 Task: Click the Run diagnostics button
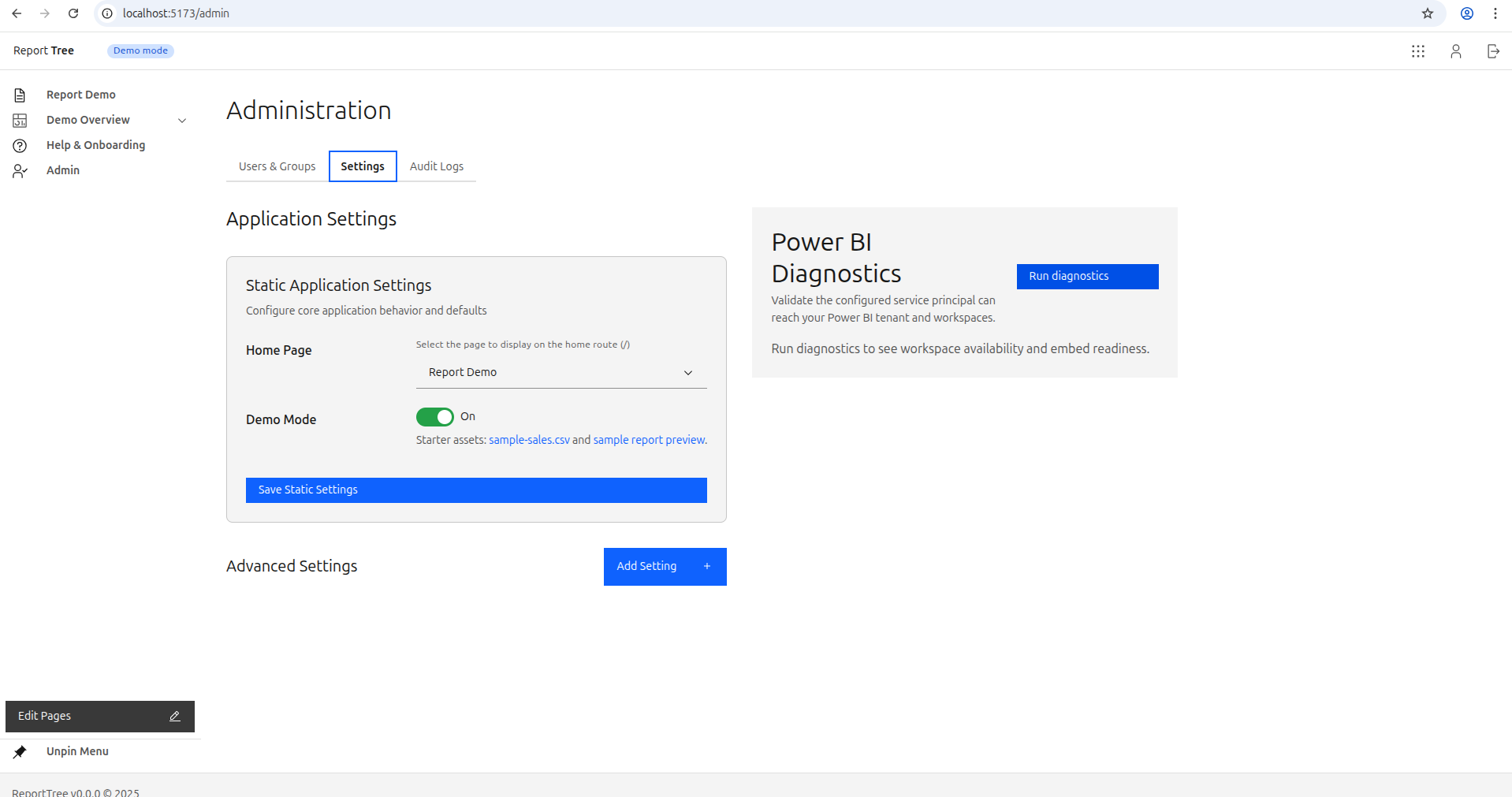pos(1086,277)
